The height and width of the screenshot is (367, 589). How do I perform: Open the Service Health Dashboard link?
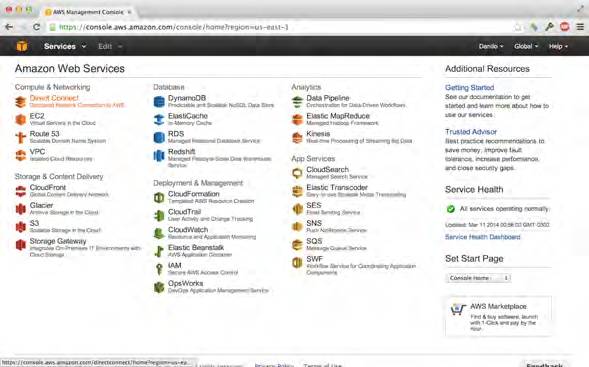(483, 237)
